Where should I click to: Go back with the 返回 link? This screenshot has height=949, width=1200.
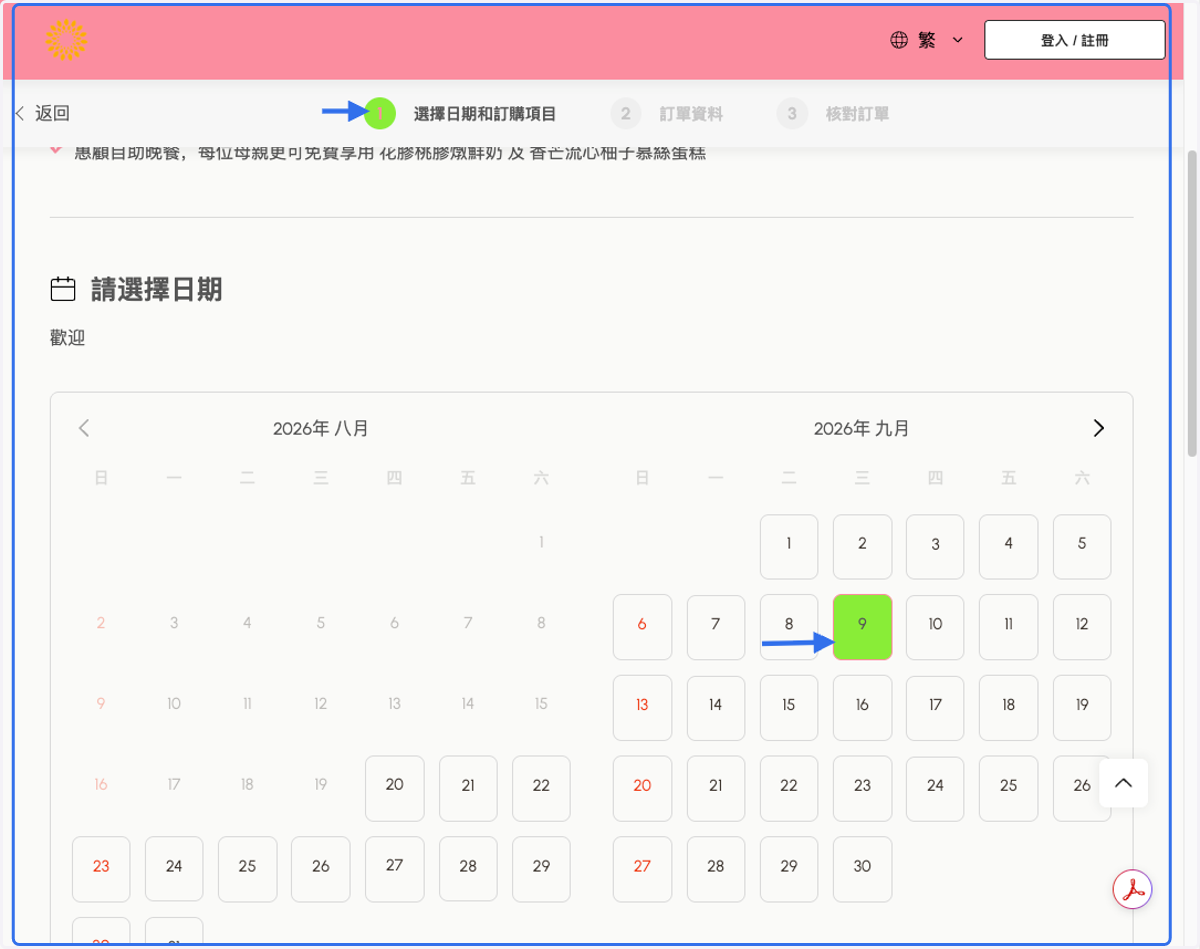[x=42, y=113]
